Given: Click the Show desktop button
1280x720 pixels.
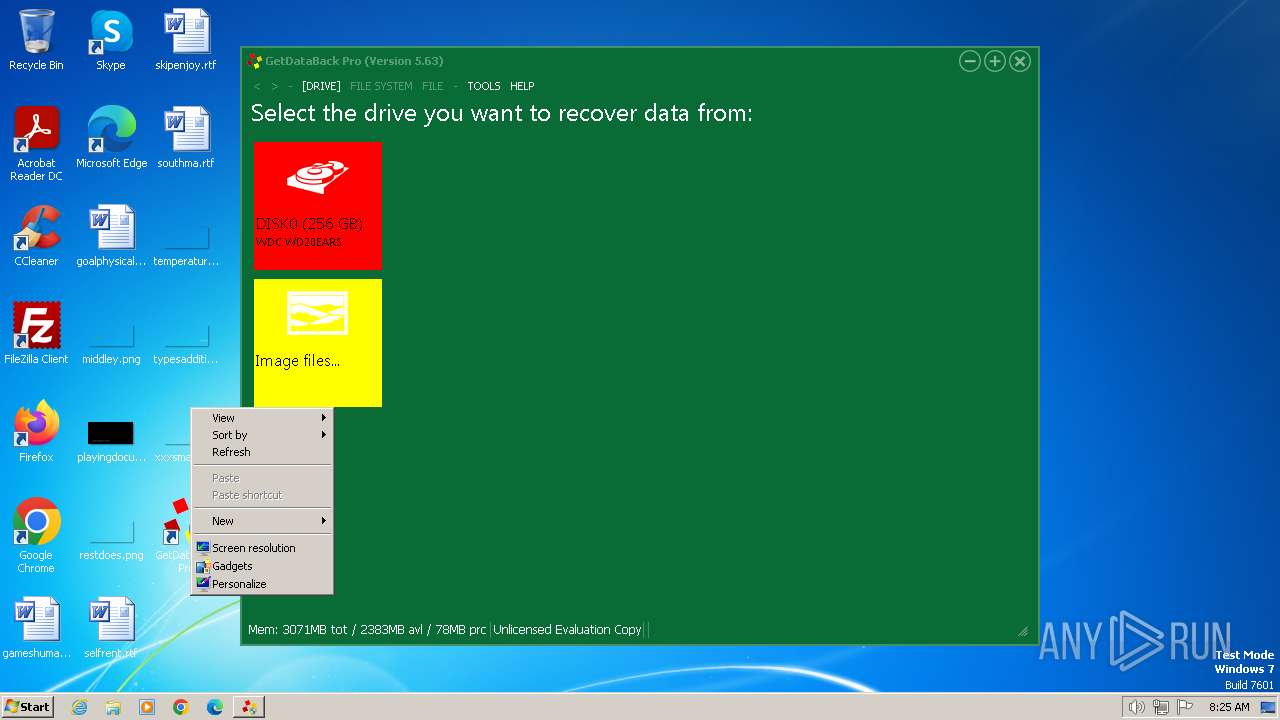Looking at the screenshot, I should pos(1268,707).
